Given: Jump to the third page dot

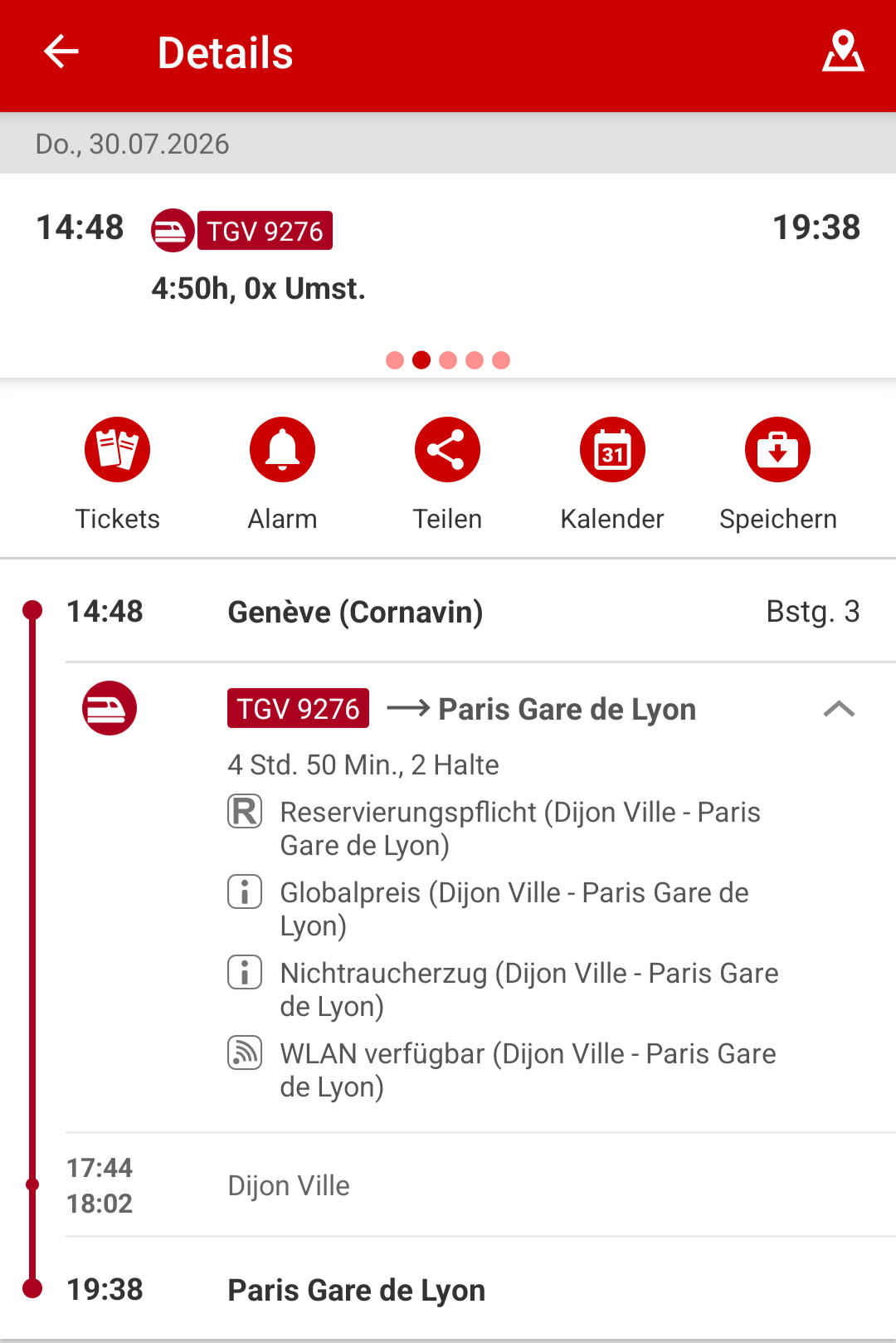Looking at the screenshot, I should point(448,360).
